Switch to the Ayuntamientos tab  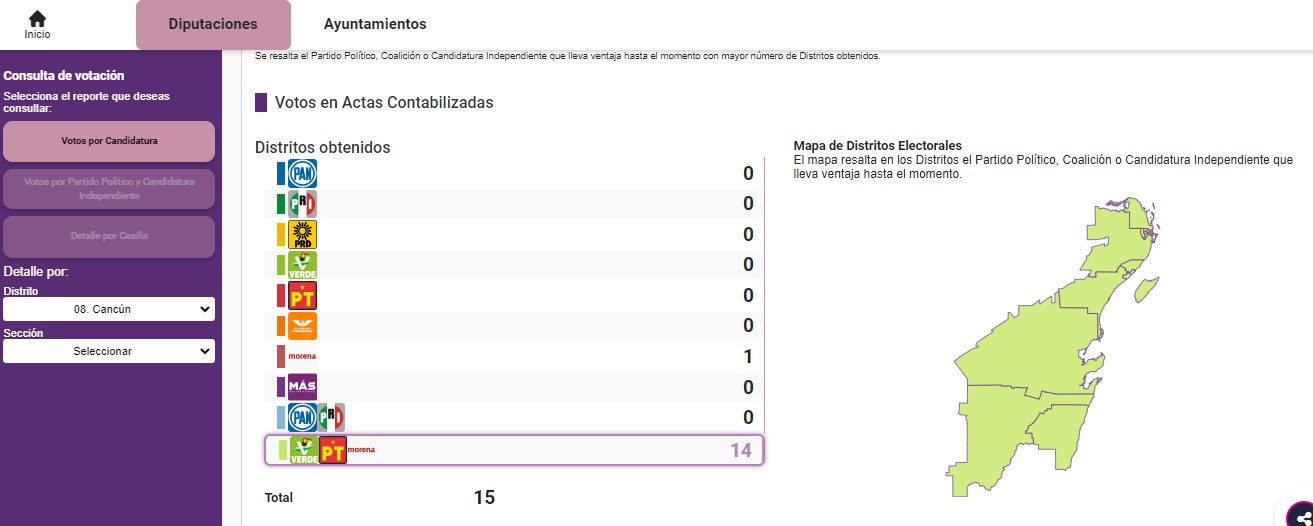coord(375,24)
